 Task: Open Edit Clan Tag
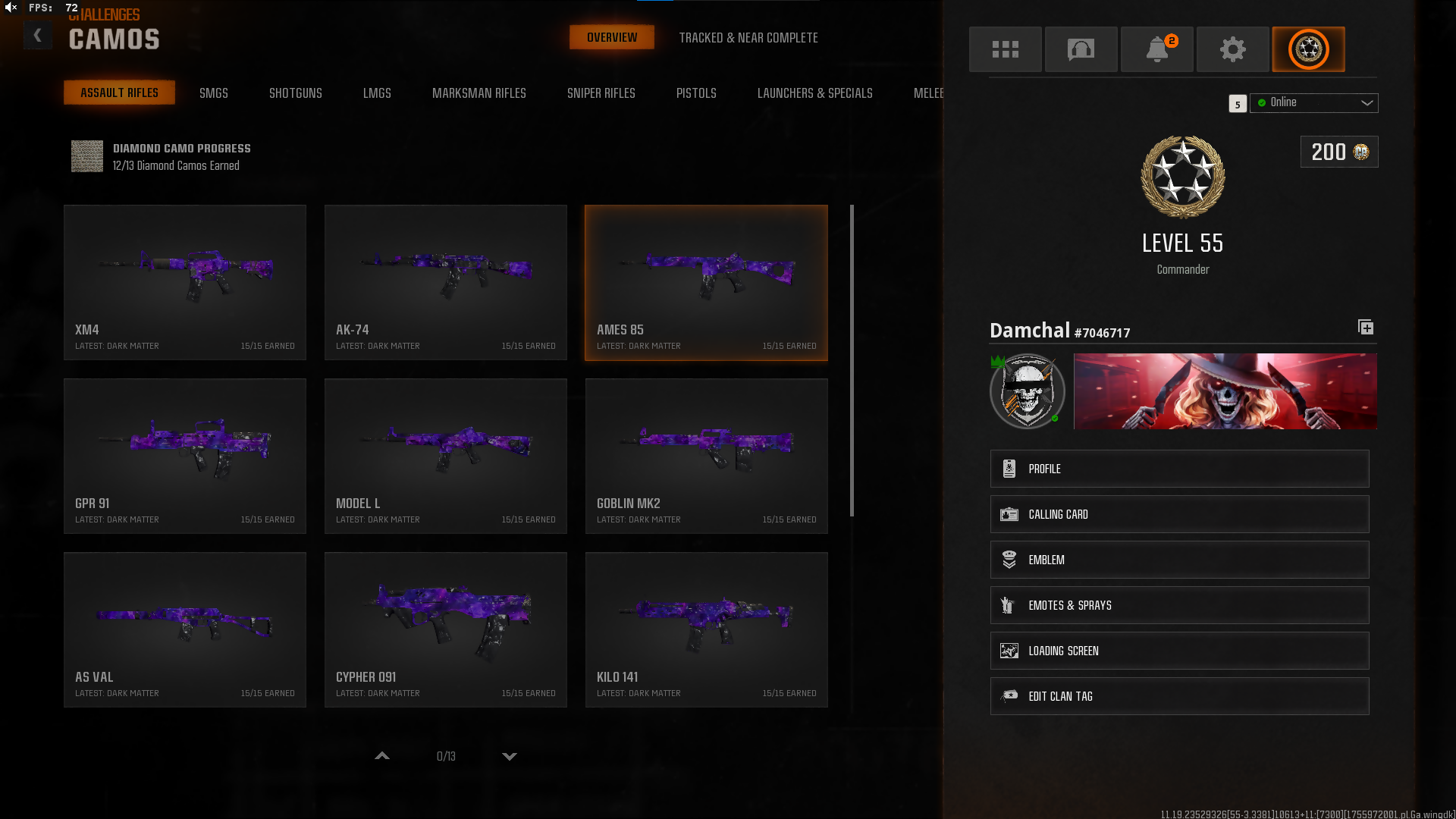tap(1179, 696)
